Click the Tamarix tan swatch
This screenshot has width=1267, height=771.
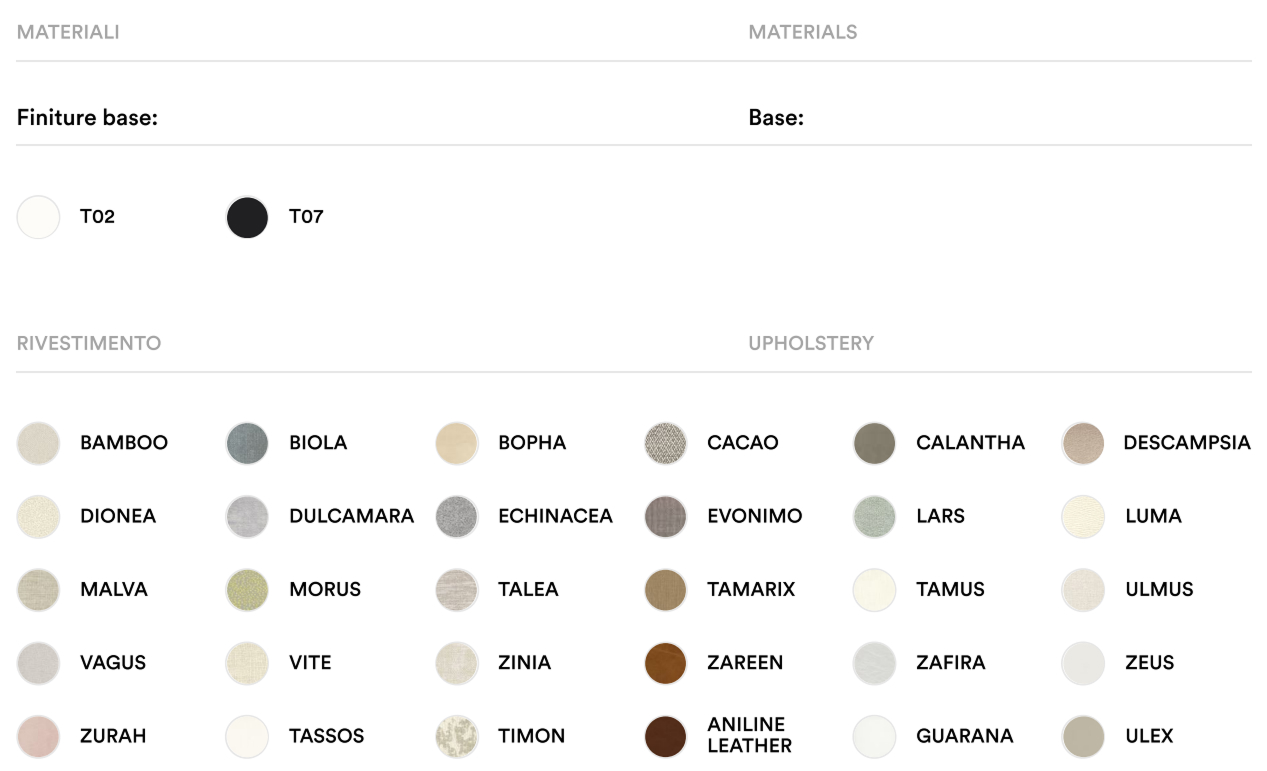pos(666,590)
